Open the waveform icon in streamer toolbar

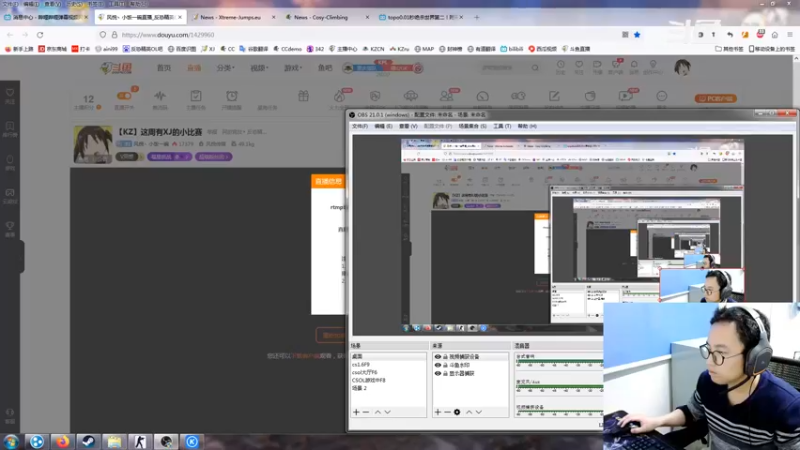tap(160, 98)
